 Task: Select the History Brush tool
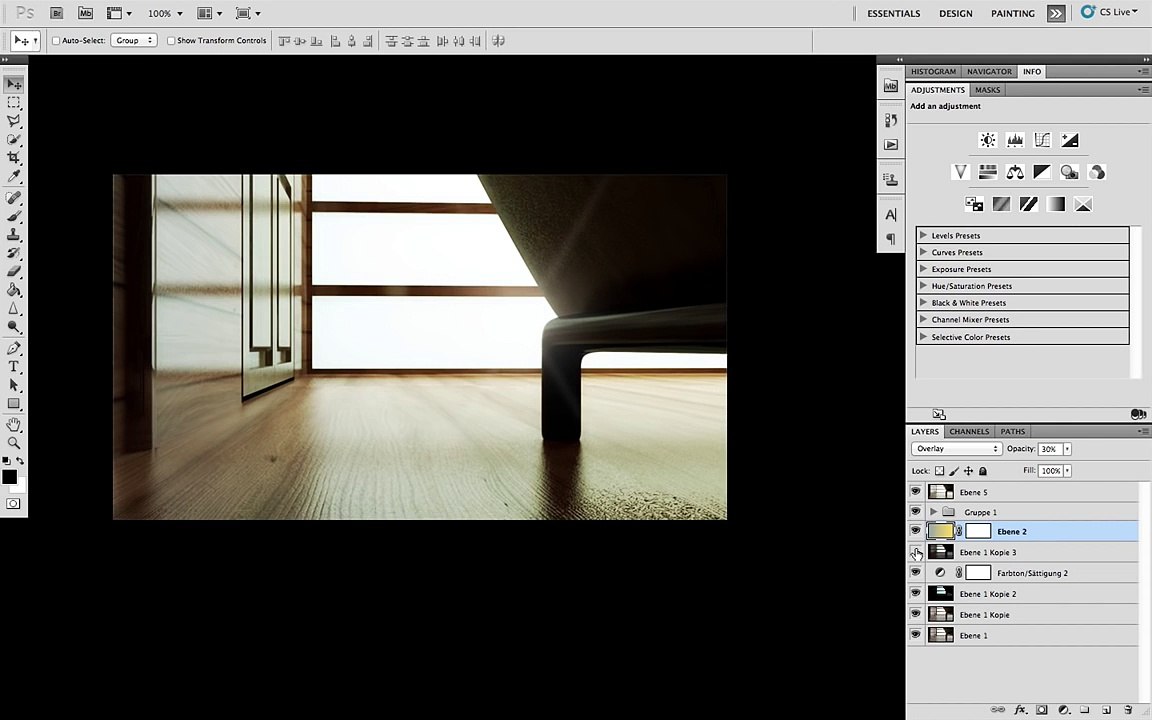click(14, 253)
